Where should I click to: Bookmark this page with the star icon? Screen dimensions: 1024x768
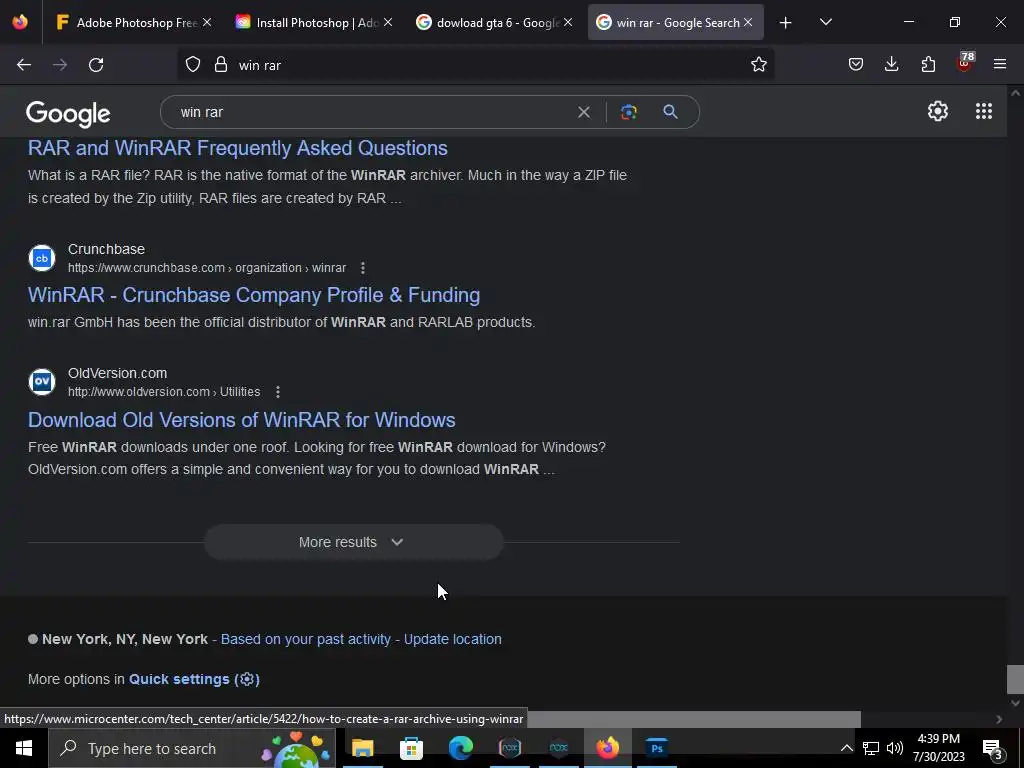point(758,65)
